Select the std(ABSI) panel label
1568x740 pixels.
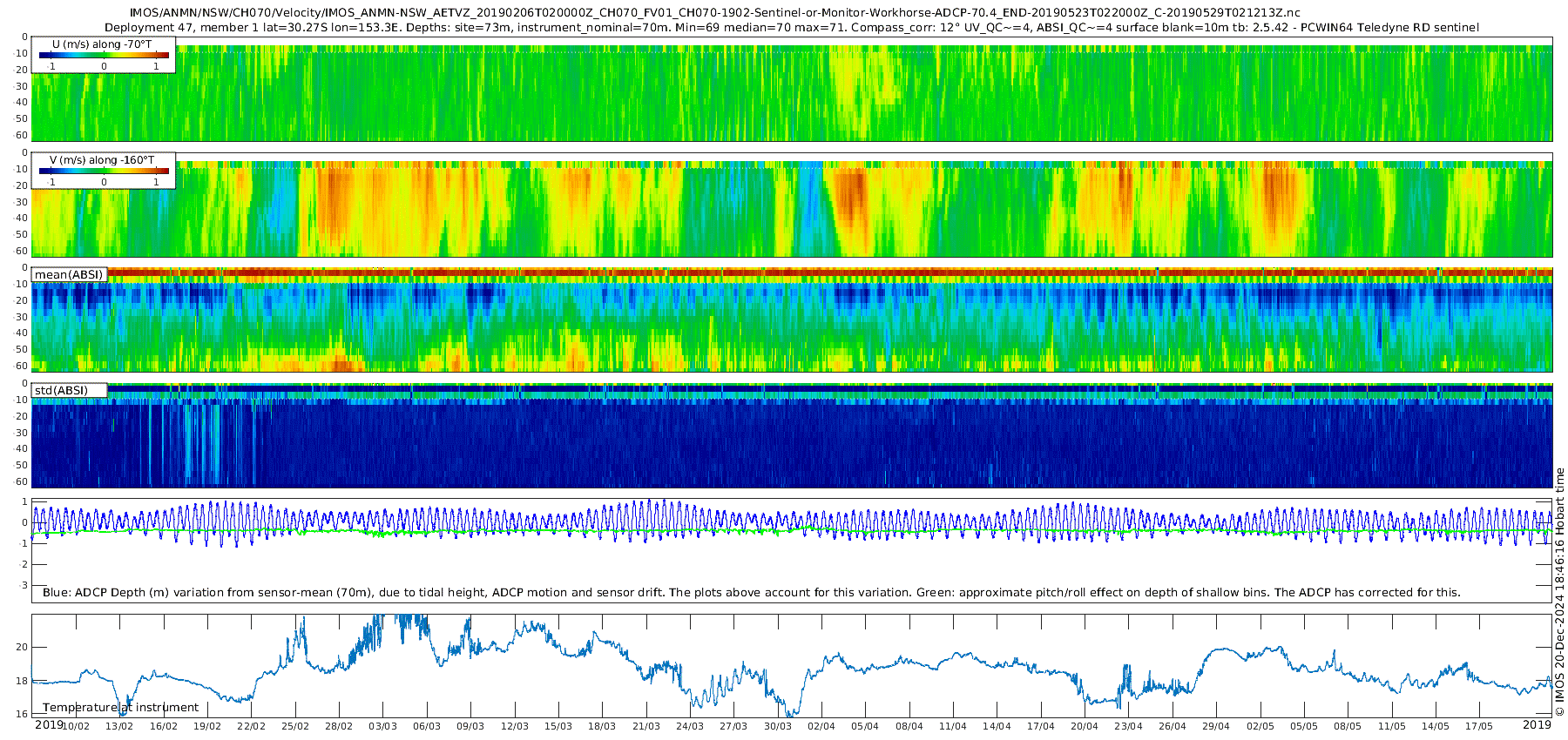[61, 391]
